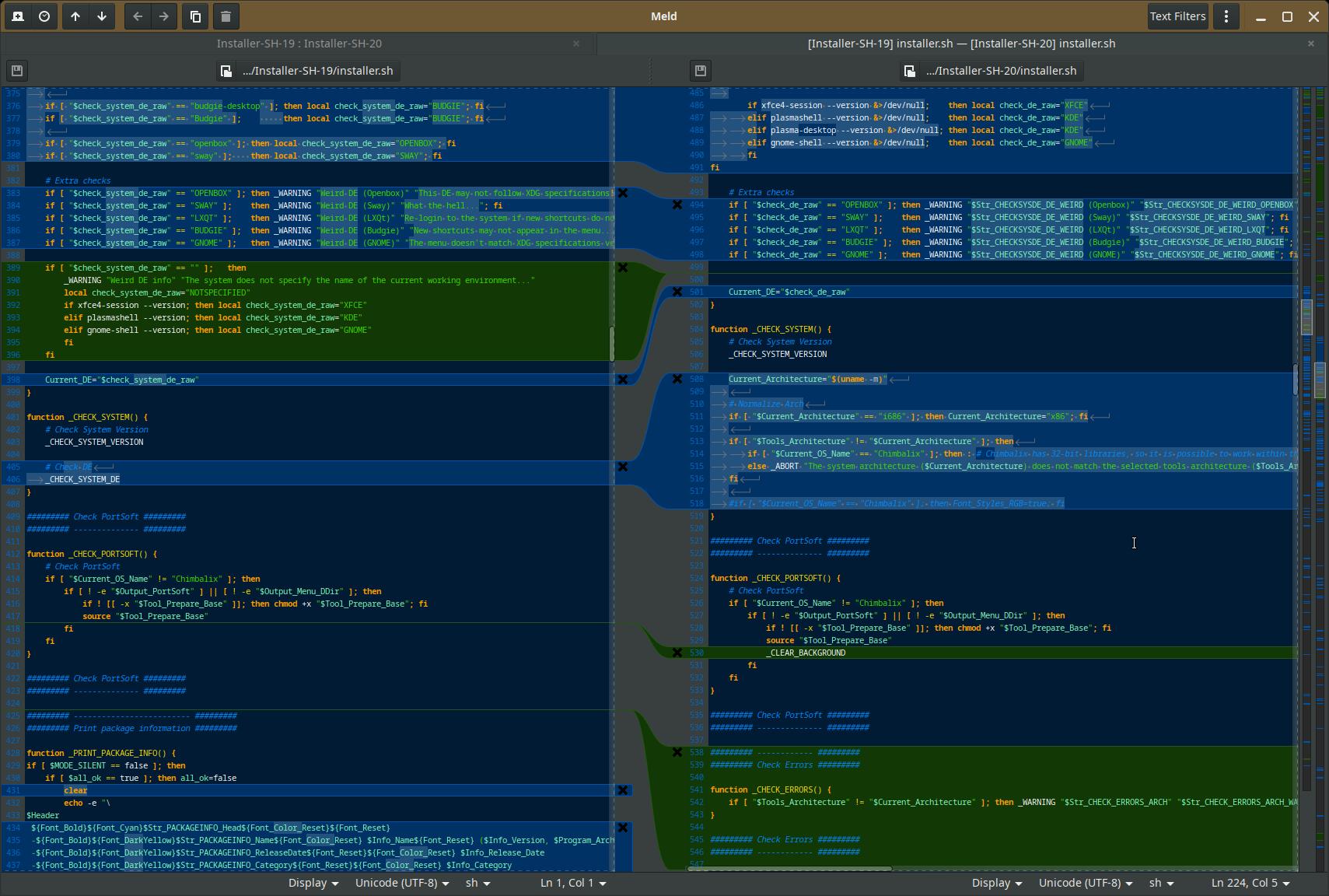1329x896 pixels.
Task: Expand the left pane Display dropdown
Action: click(313, 883)
